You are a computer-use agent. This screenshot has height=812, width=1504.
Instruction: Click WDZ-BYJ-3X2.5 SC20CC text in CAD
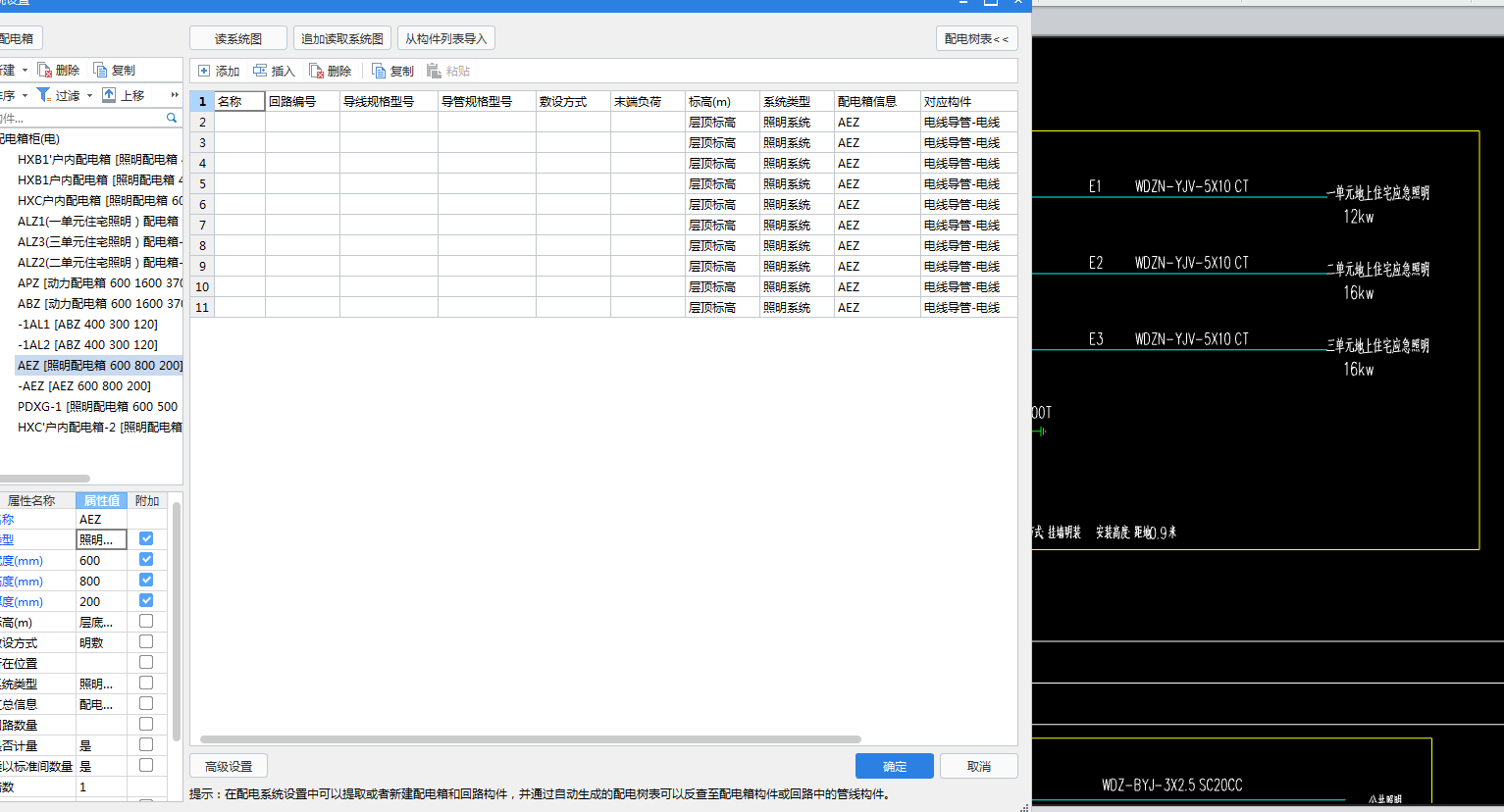[x=1172, y=785]
